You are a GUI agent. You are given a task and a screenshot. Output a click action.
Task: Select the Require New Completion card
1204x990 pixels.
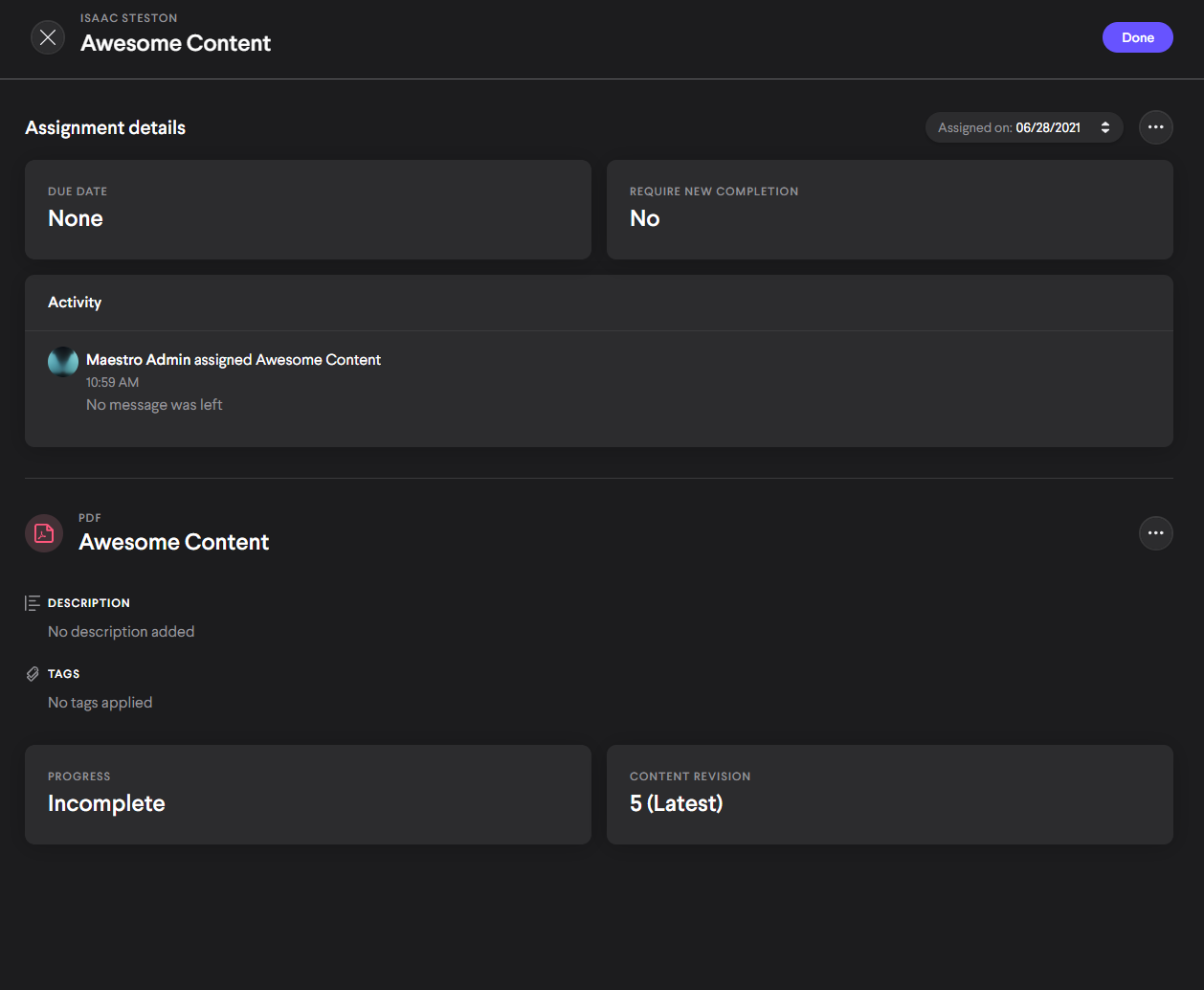[x=889, y=209]
